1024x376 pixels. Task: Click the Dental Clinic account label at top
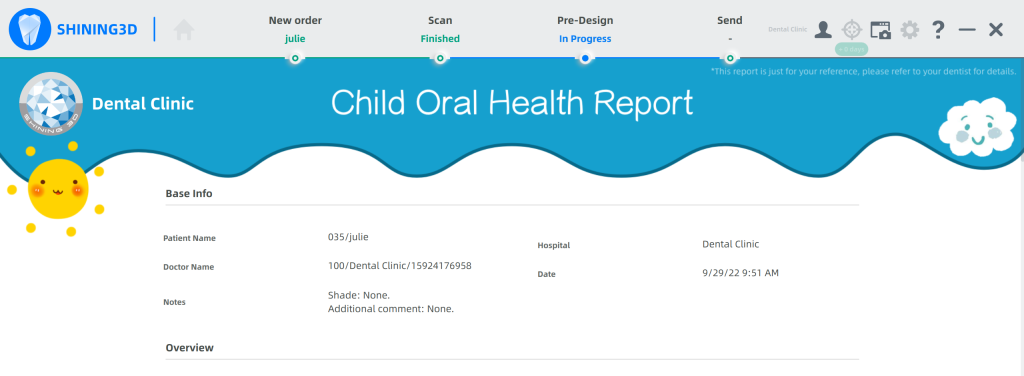coord(788,29)
